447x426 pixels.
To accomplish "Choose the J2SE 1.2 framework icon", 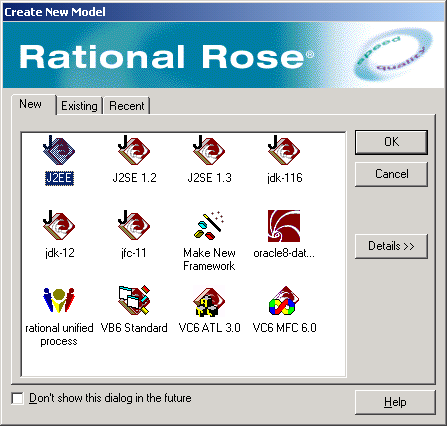I will pos(134,150).
